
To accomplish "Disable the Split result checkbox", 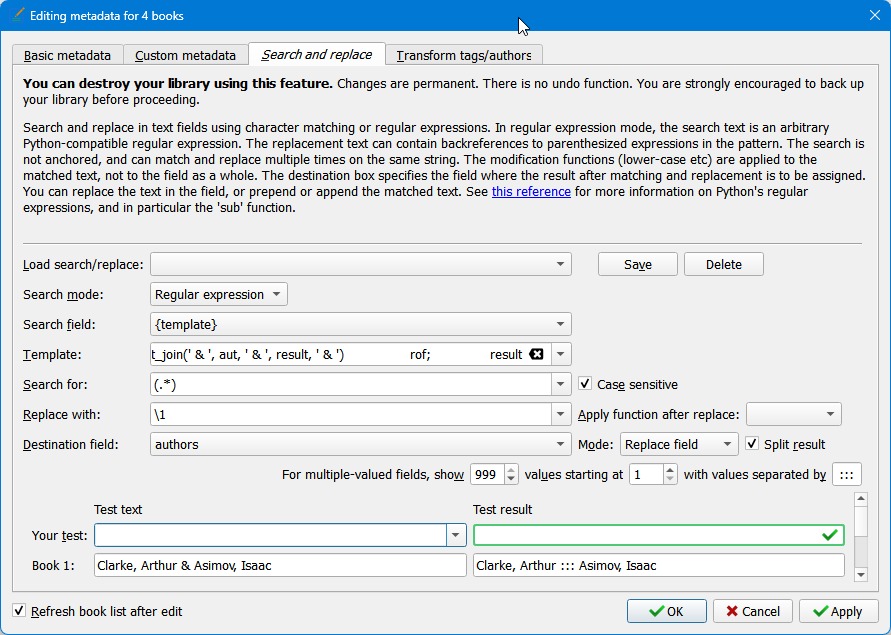I will [x=753, y=444].
